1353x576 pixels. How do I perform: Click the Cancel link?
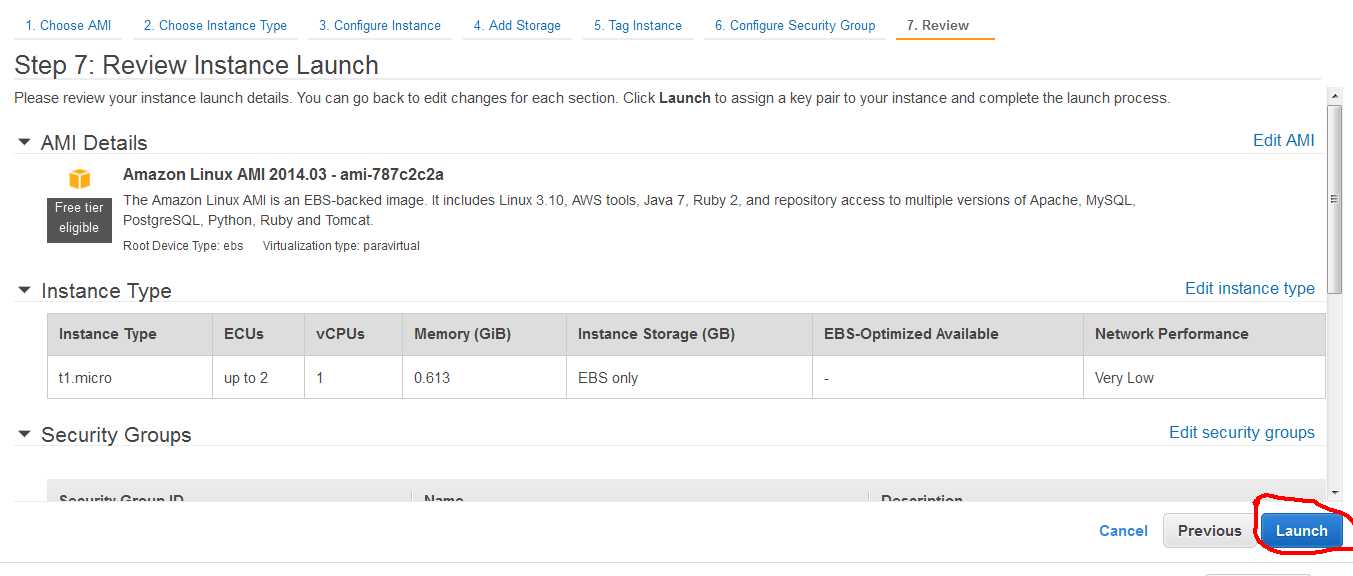point(1123,531)
